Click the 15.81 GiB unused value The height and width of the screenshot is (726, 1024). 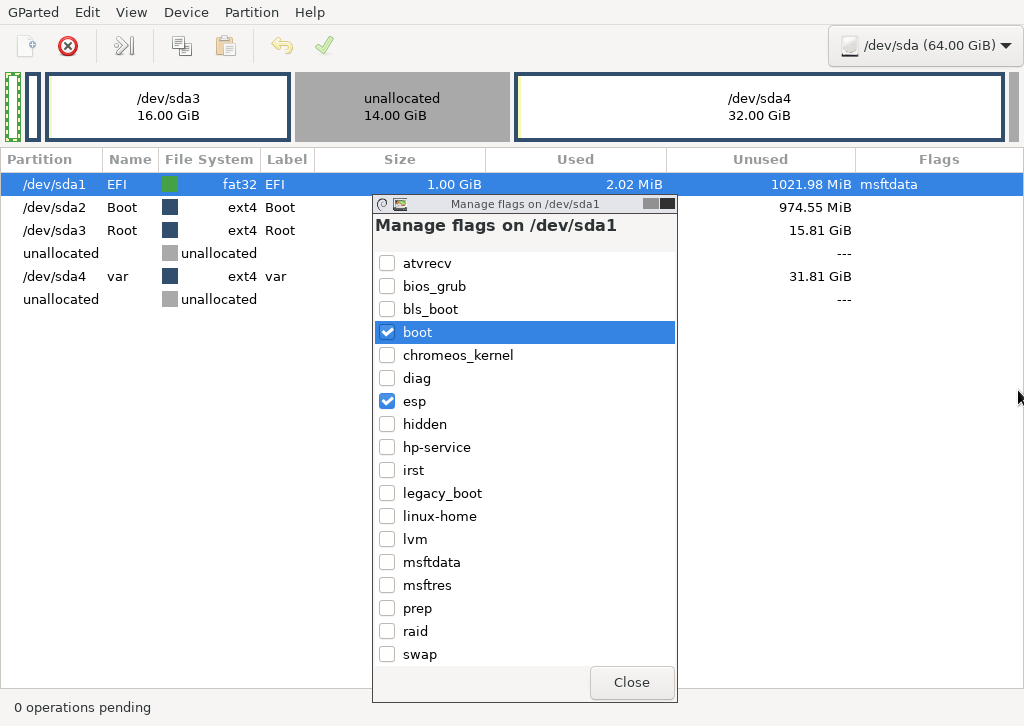(x=820, y=230)
